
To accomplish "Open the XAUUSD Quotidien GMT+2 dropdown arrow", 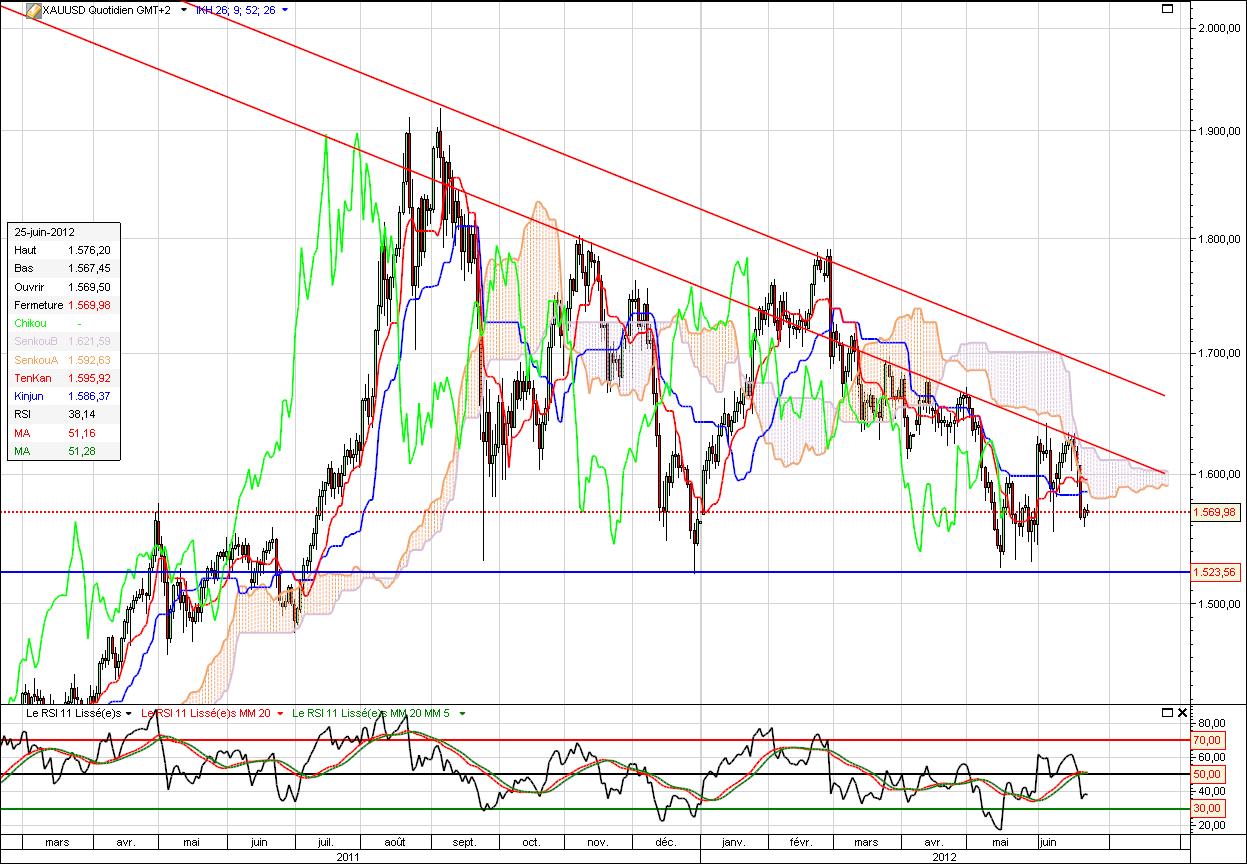I will [183, 10].
